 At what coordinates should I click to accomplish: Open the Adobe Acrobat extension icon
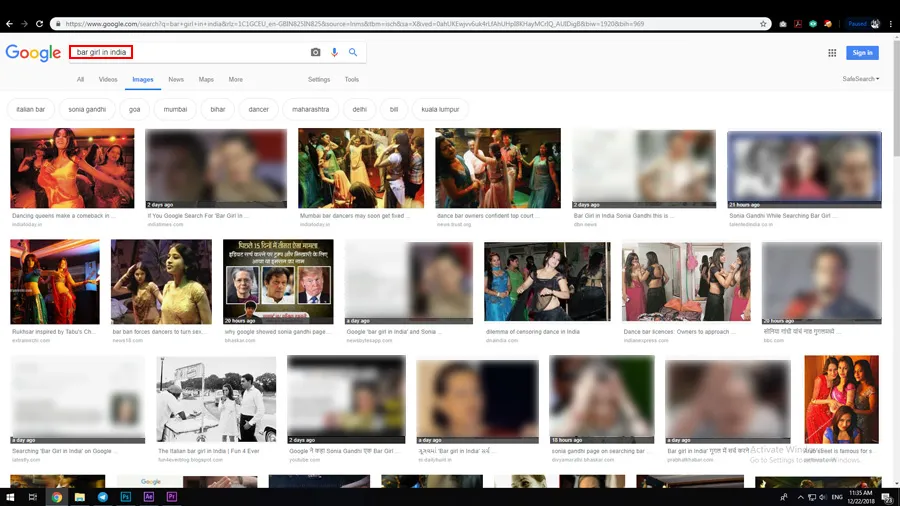click(798, 24)
